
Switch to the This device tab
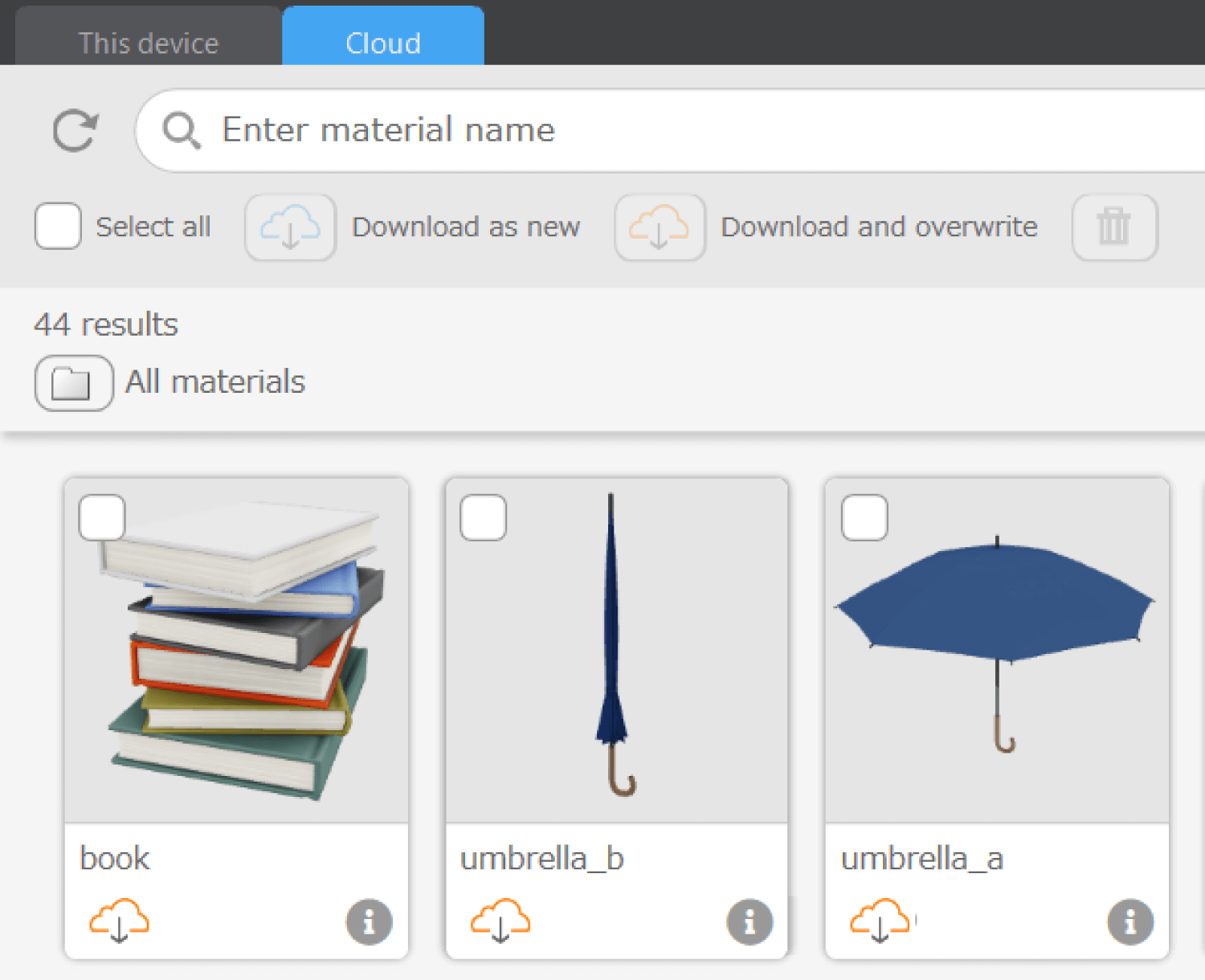[149, 43]
